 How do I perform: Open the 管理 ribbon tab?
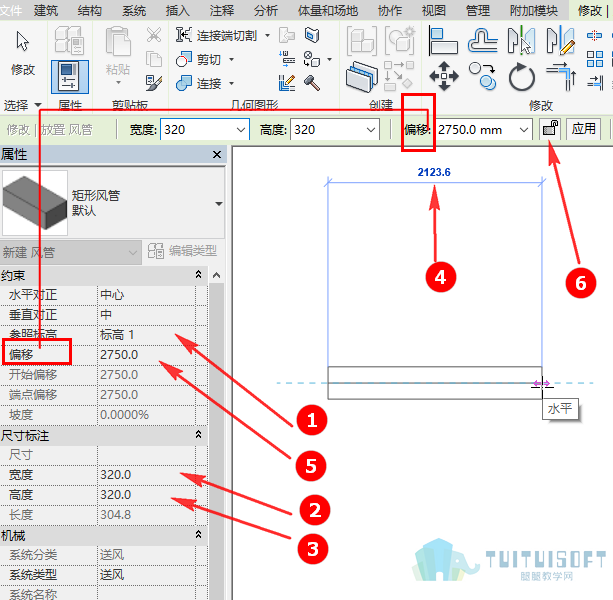click(477, 10)
